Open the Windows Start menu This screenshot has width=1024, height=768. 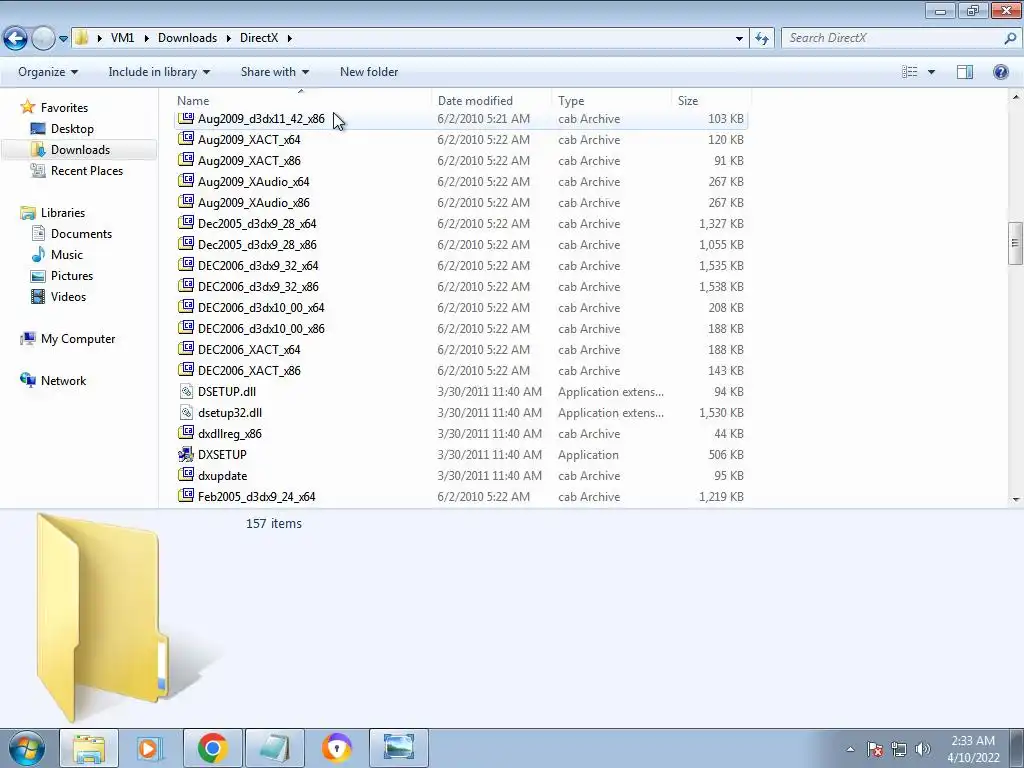[x=27, y=748]
